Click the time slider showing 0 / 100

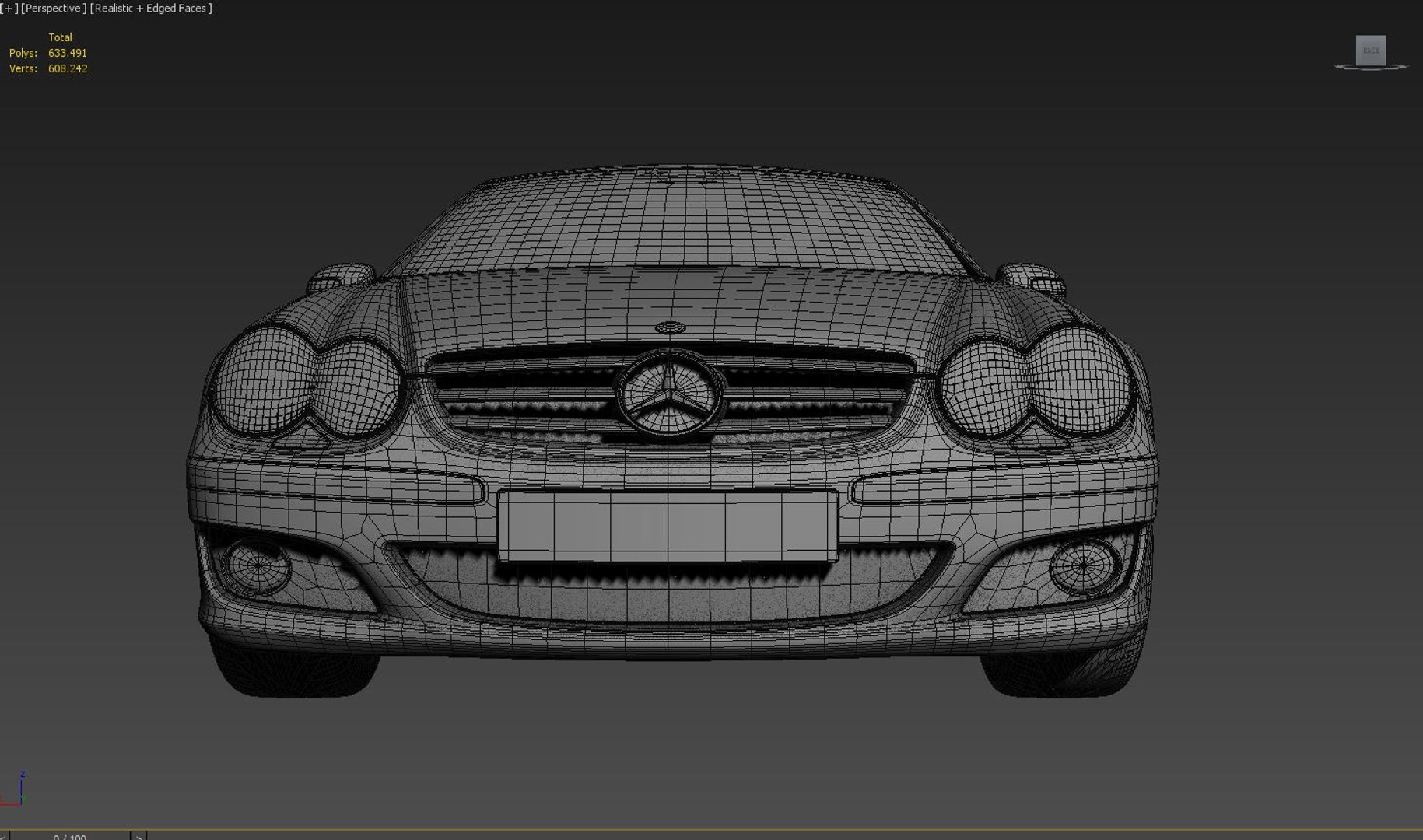70,836
